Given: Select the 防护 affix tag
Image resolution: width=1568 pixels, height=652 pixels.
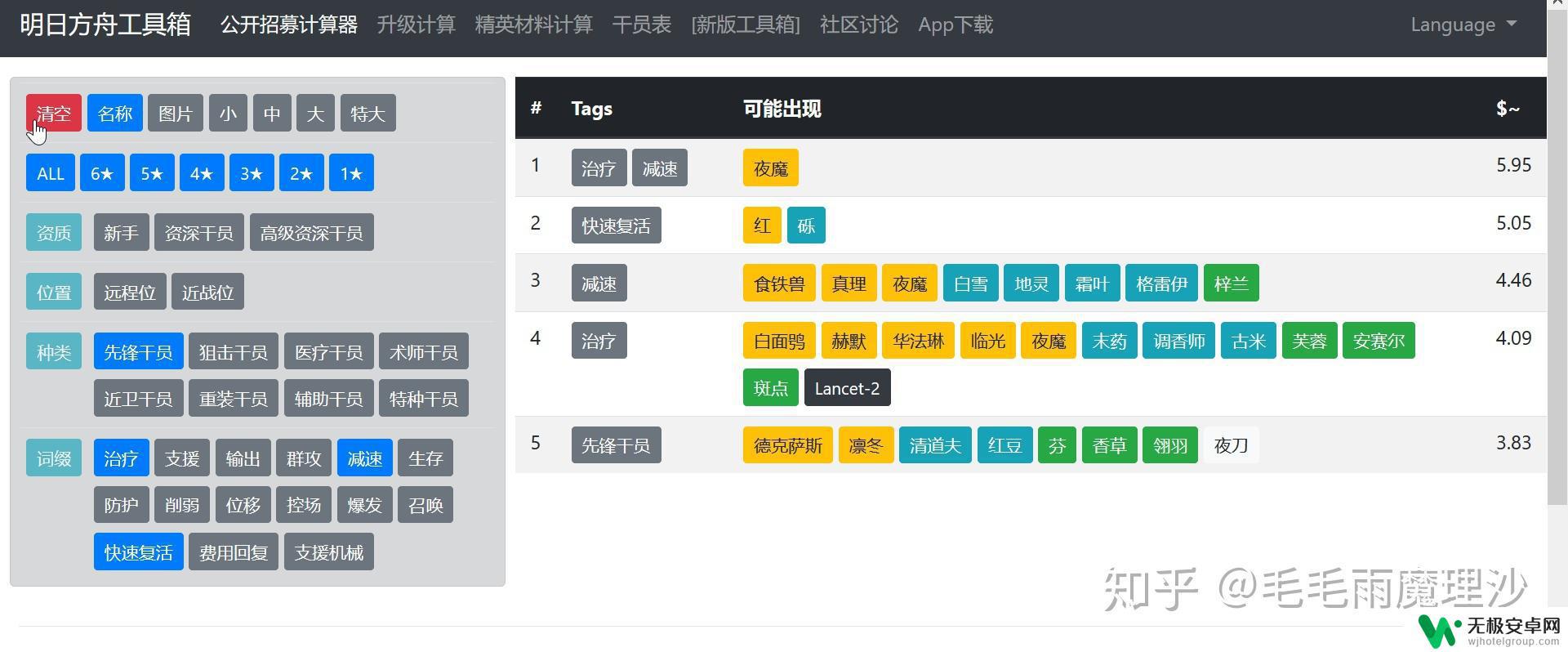Looking at the screenshot, I should (x=122, y=504).
